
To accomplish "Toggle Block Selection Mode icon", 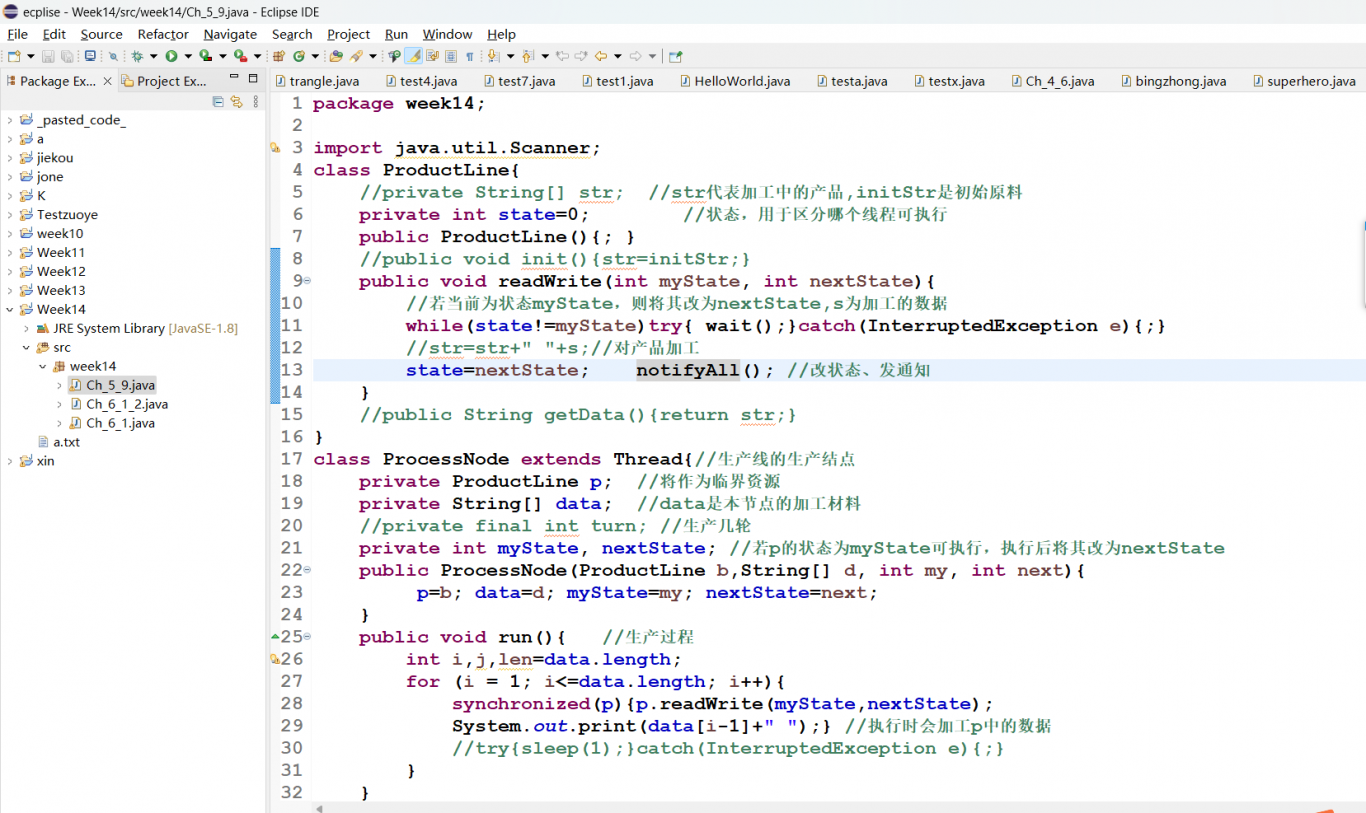I will (x=451, y=56).
